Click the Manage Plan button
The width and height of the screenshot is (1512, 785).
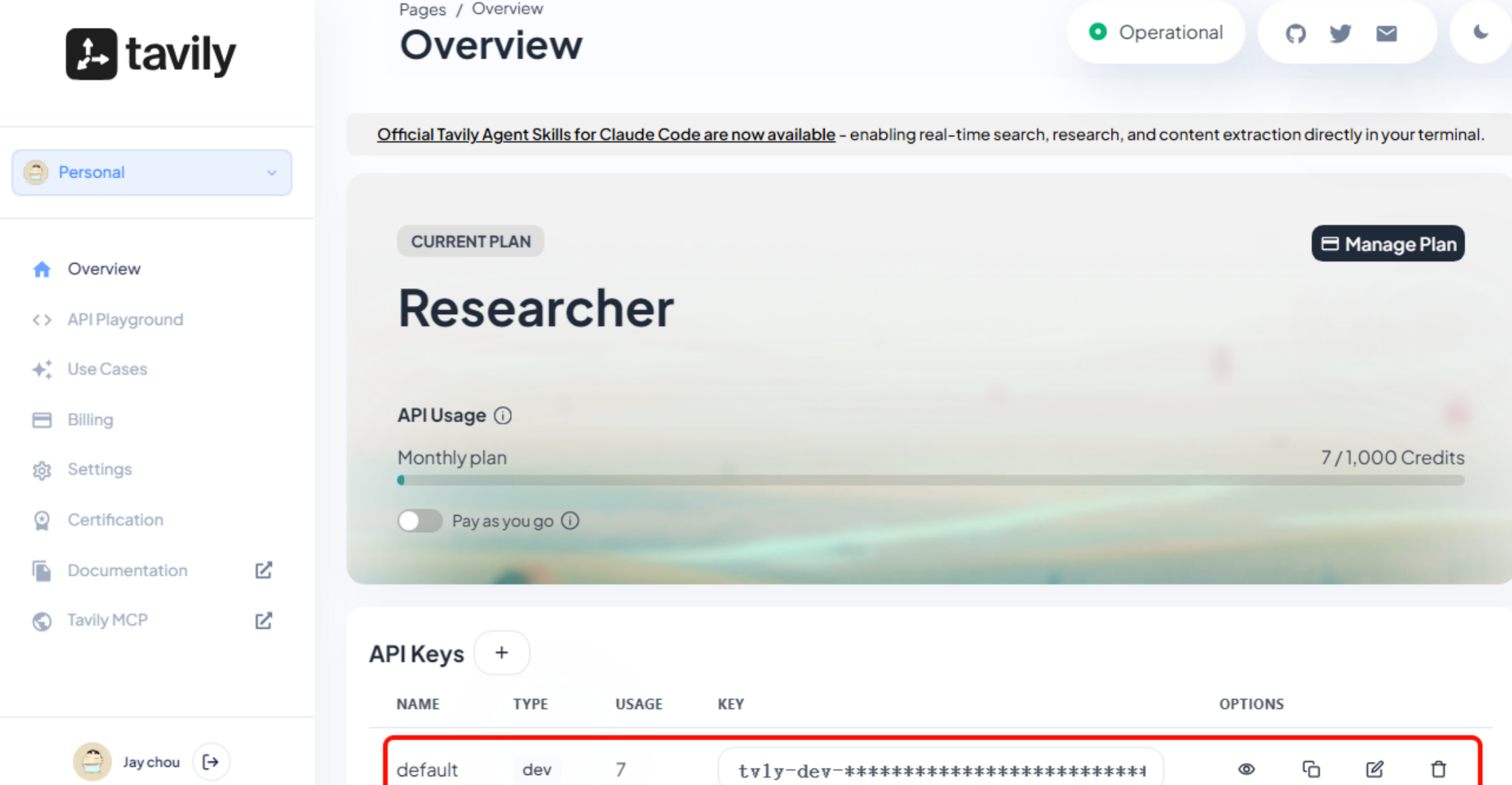(x=1388, y=244)
